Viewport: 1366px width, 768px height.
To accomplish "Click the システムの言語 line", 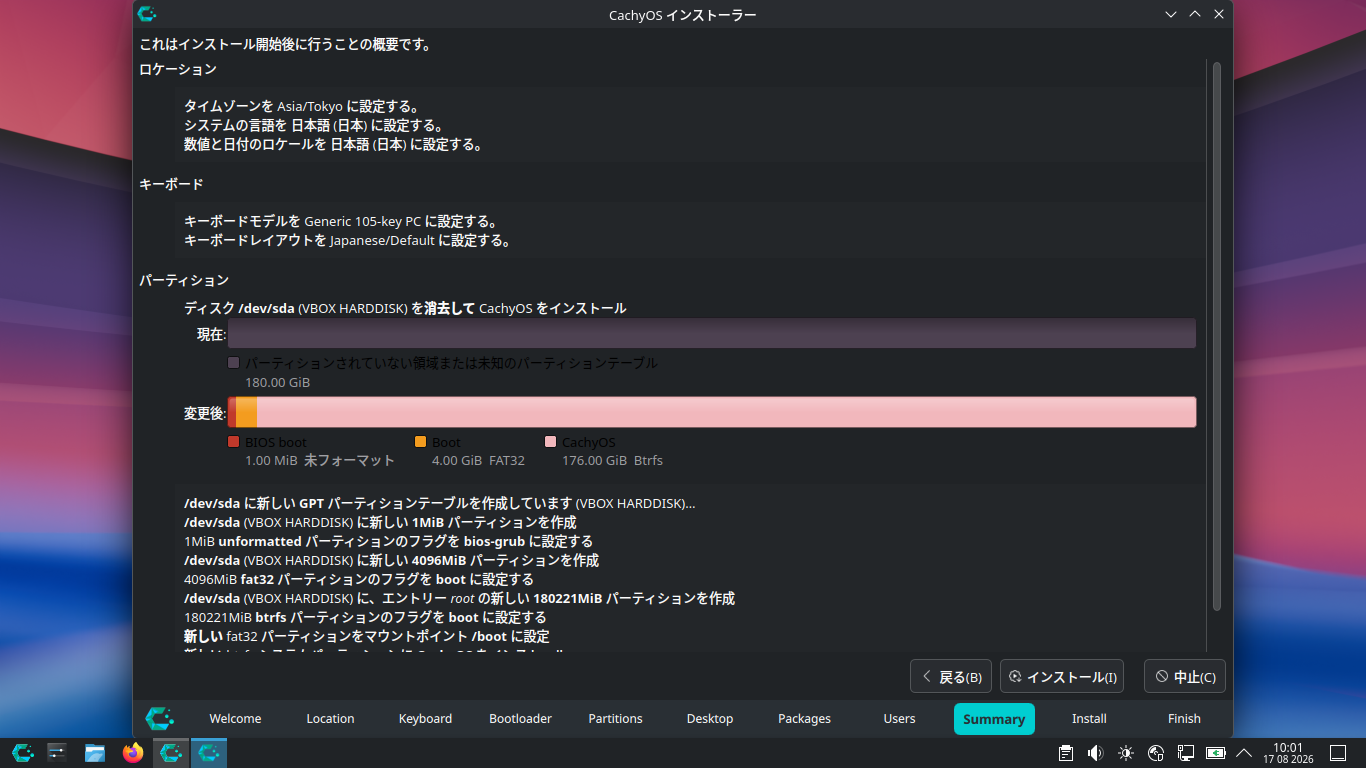I will [314, 125].
